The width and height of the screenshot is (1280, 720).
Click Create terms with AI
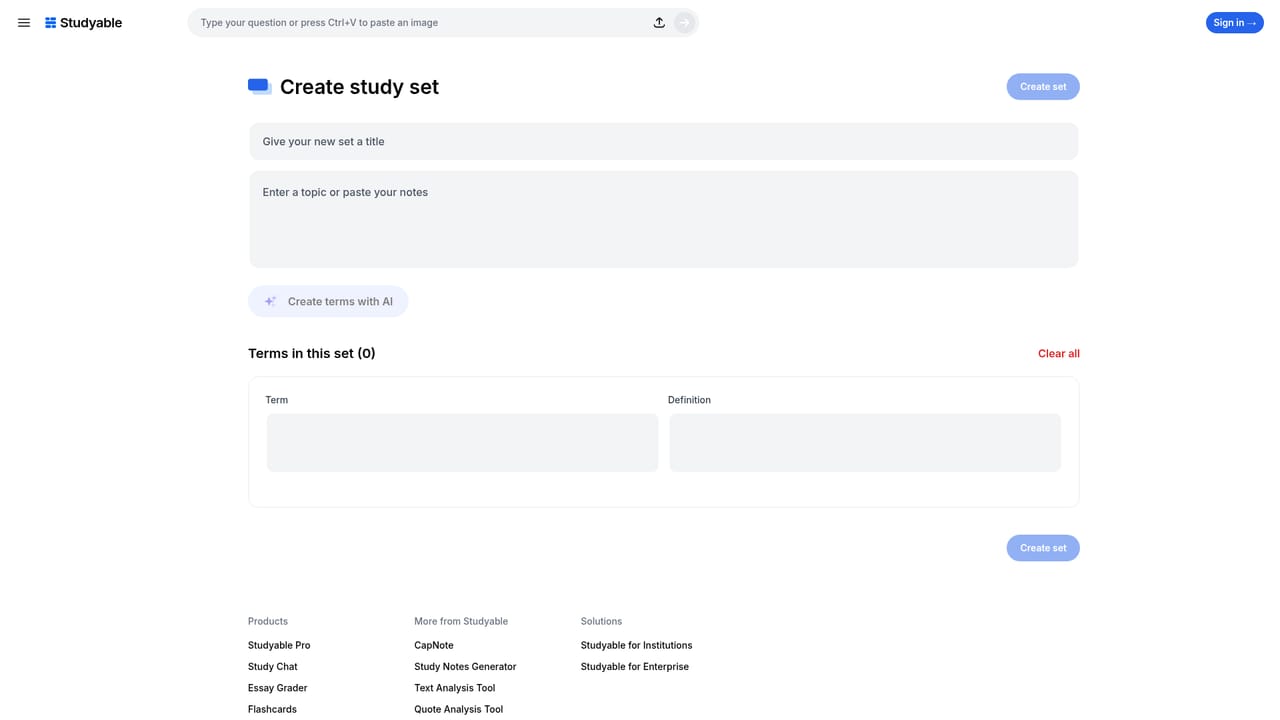click(x=328, y=302)
